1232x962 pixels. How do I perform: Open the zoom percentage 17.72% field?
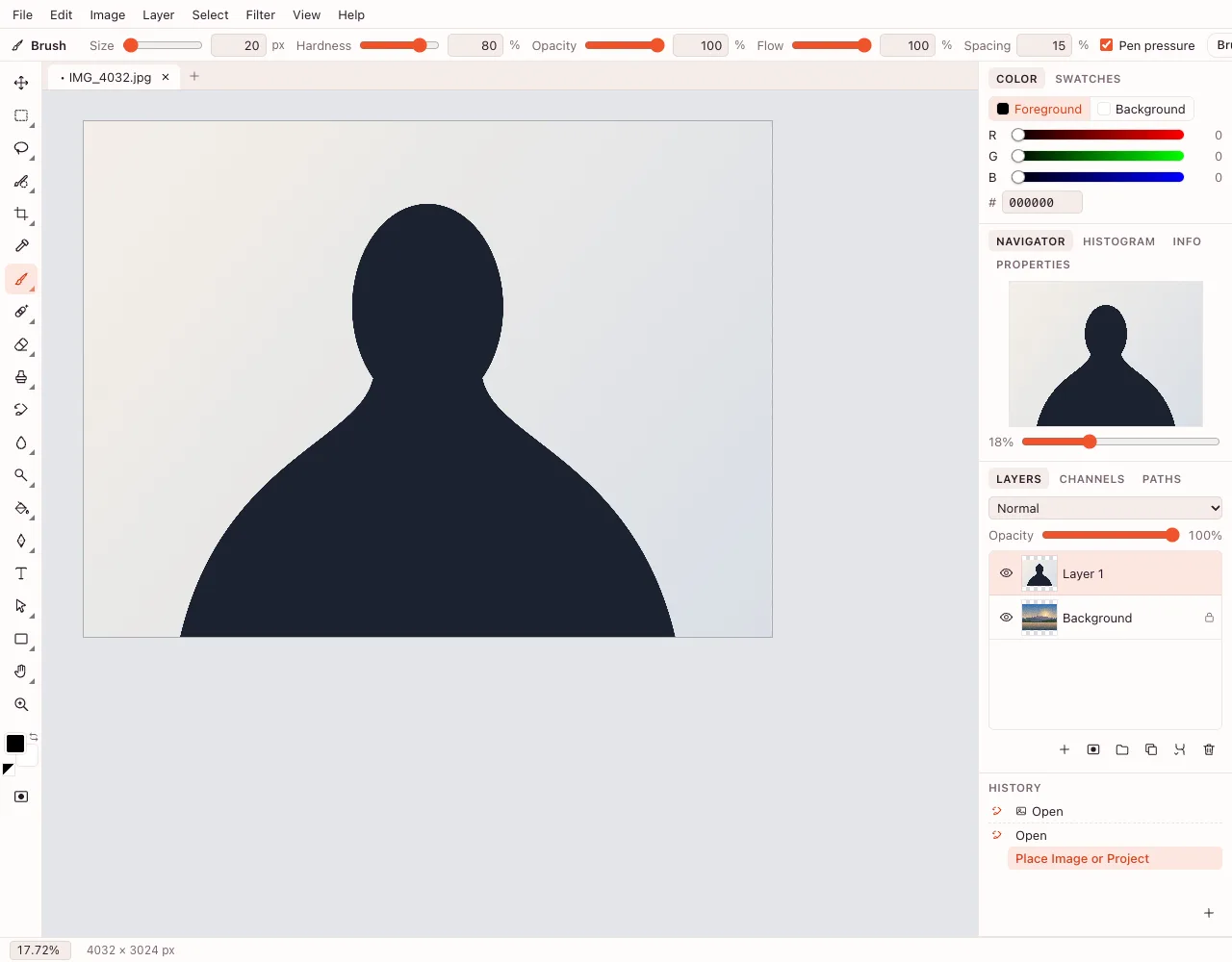[x=38, y=949]
